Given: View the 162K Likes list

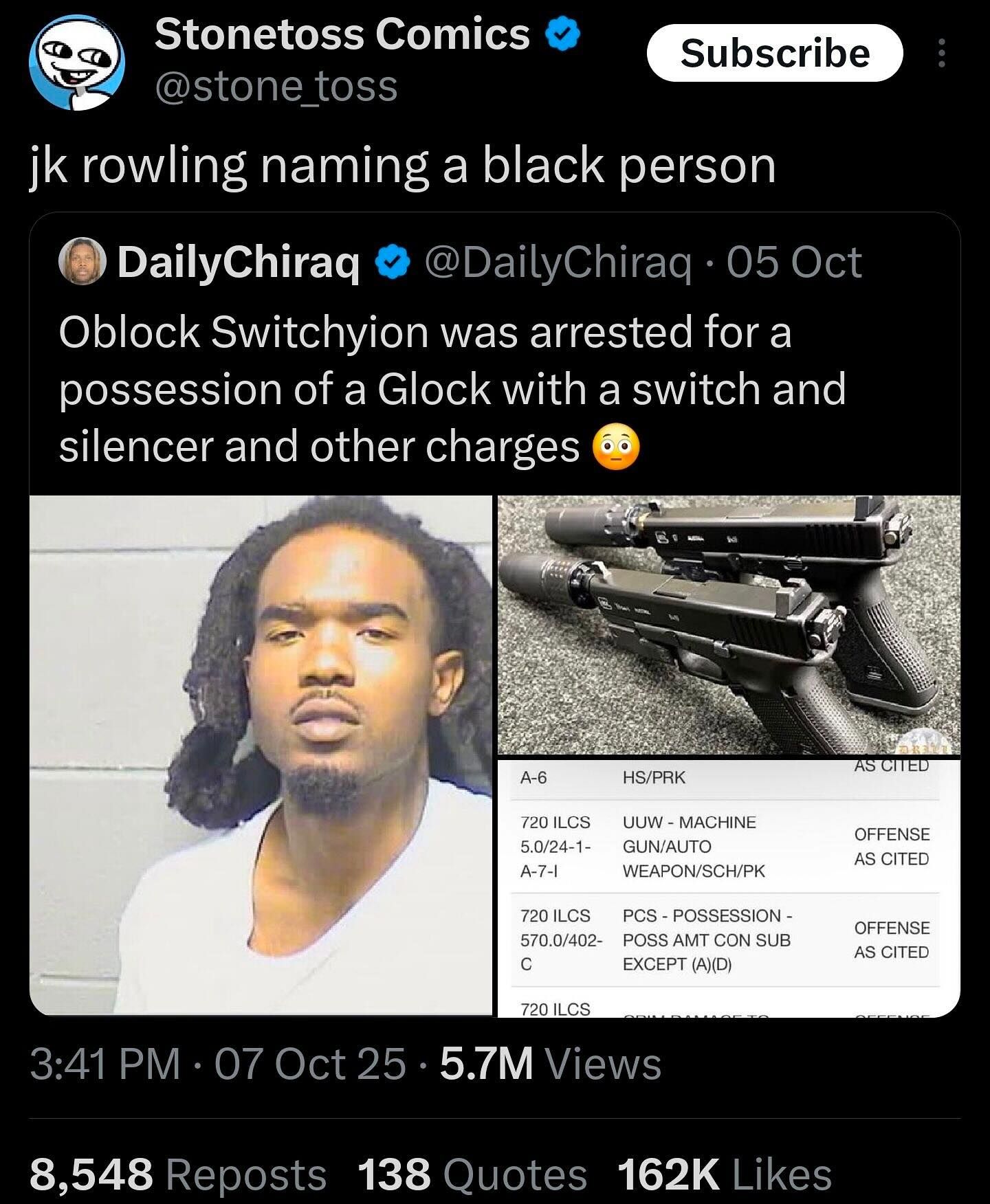Looking at the screenshot, I should 725,1174.
